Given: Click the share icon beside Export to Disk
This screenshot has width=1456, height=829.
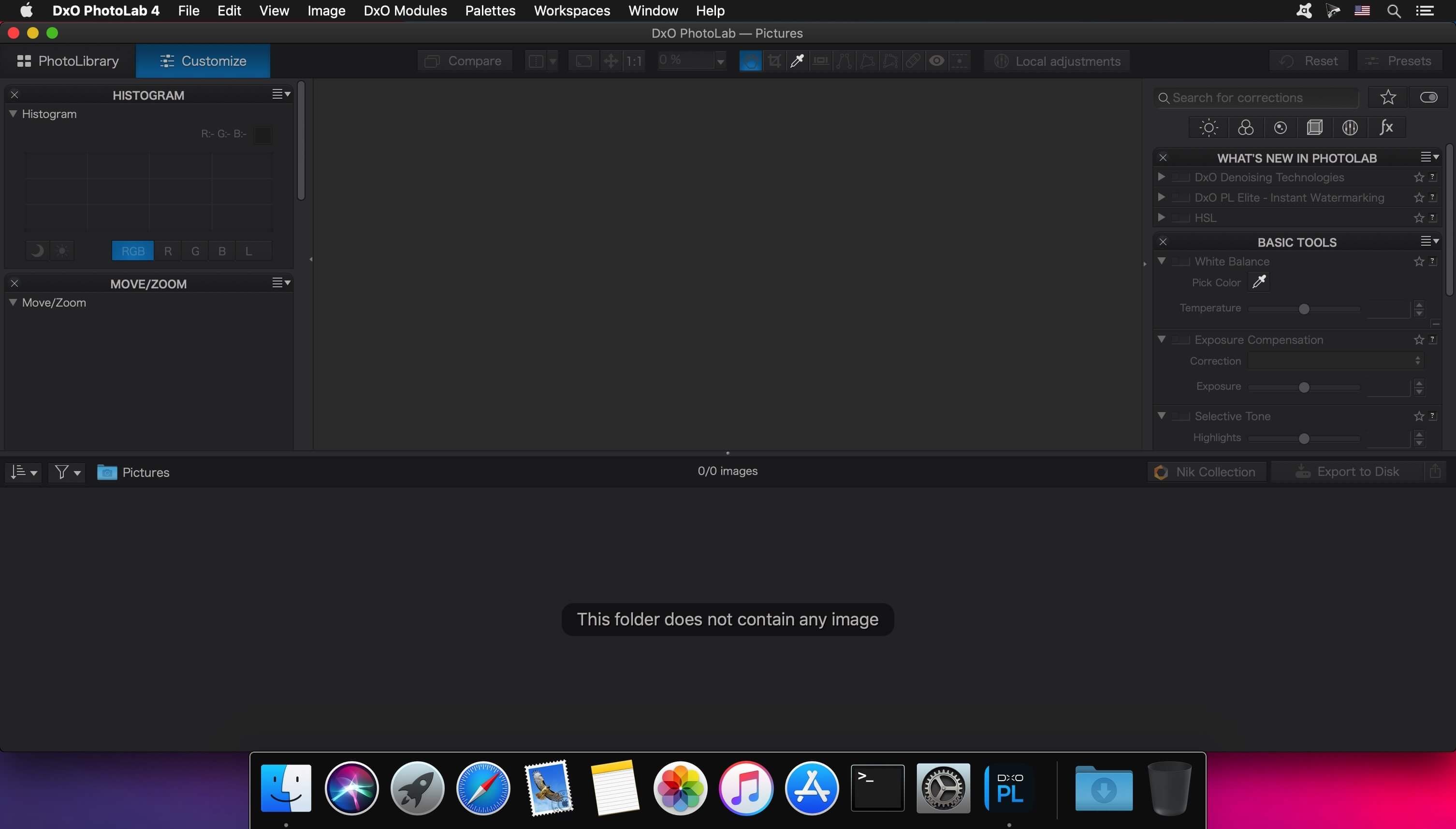Looking at the screenshot, I should coord(1435,472).
